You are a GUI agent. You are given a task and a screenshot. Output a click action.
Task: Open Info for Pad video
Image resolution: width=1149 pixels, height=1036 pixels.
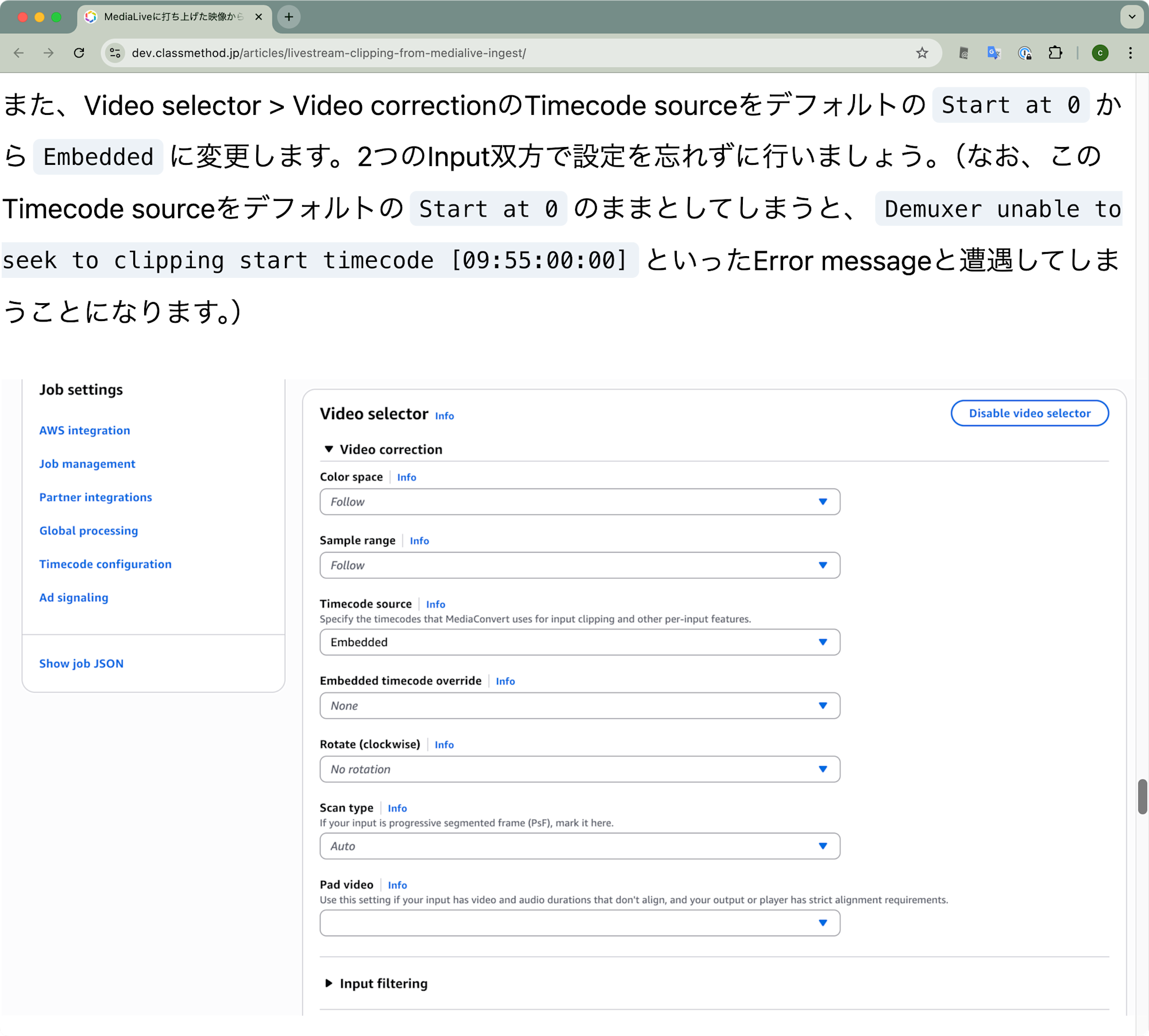[x=397, y=885]
